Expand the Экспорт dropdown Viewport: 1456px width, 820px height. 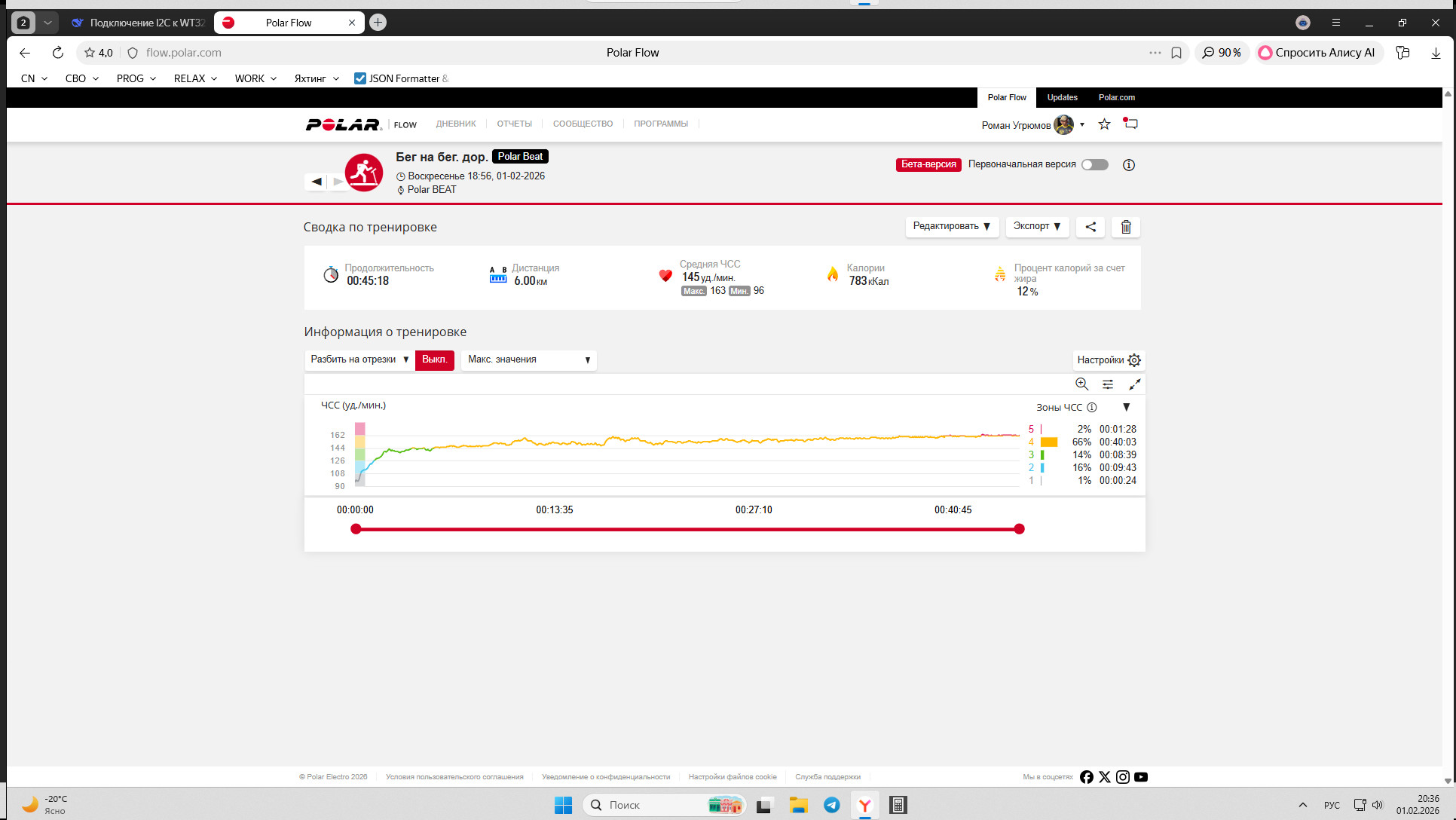coord(1038,227)
